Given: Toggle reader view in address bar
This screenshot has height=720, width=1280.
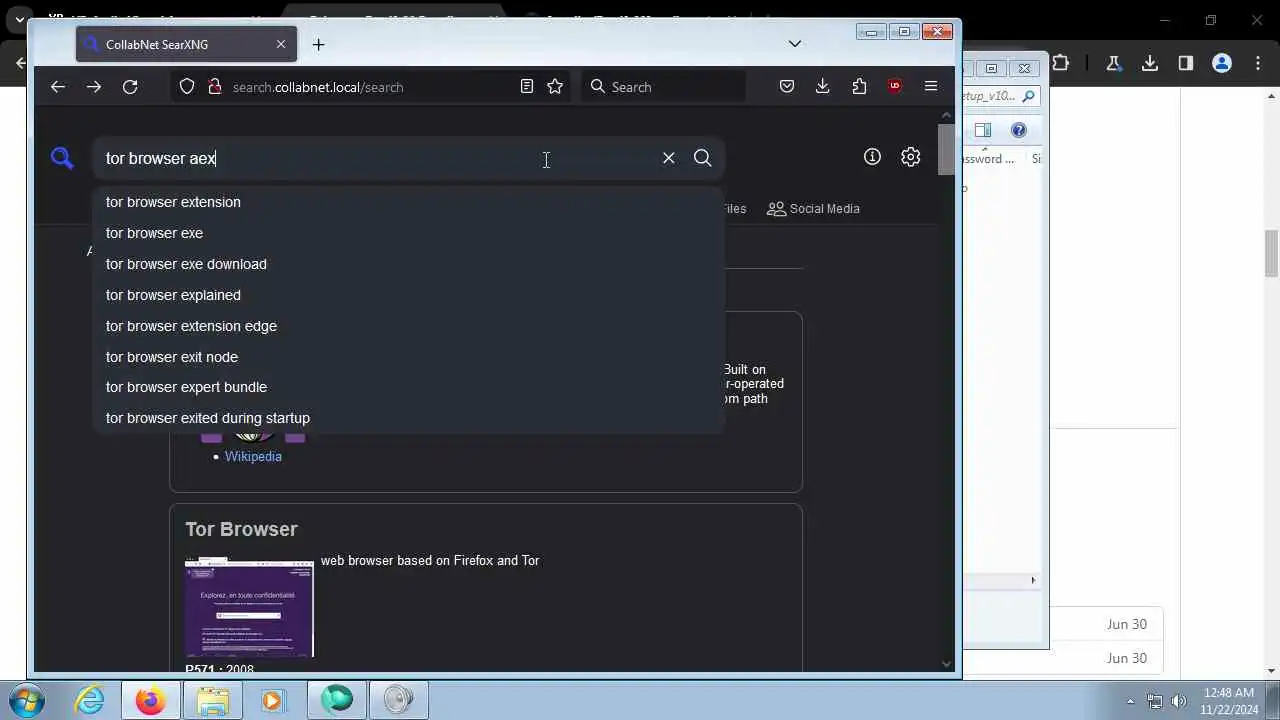Looking at the screenshot, I should coord(527,87).
